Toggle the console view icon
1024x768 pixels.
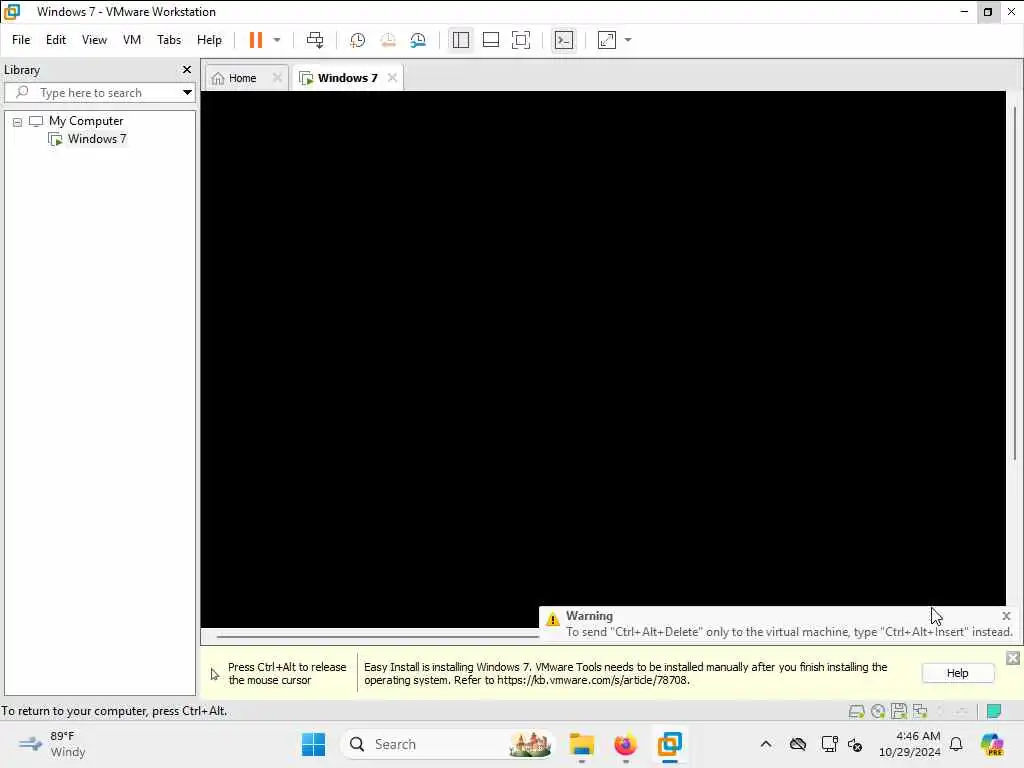tap(564, 40)
